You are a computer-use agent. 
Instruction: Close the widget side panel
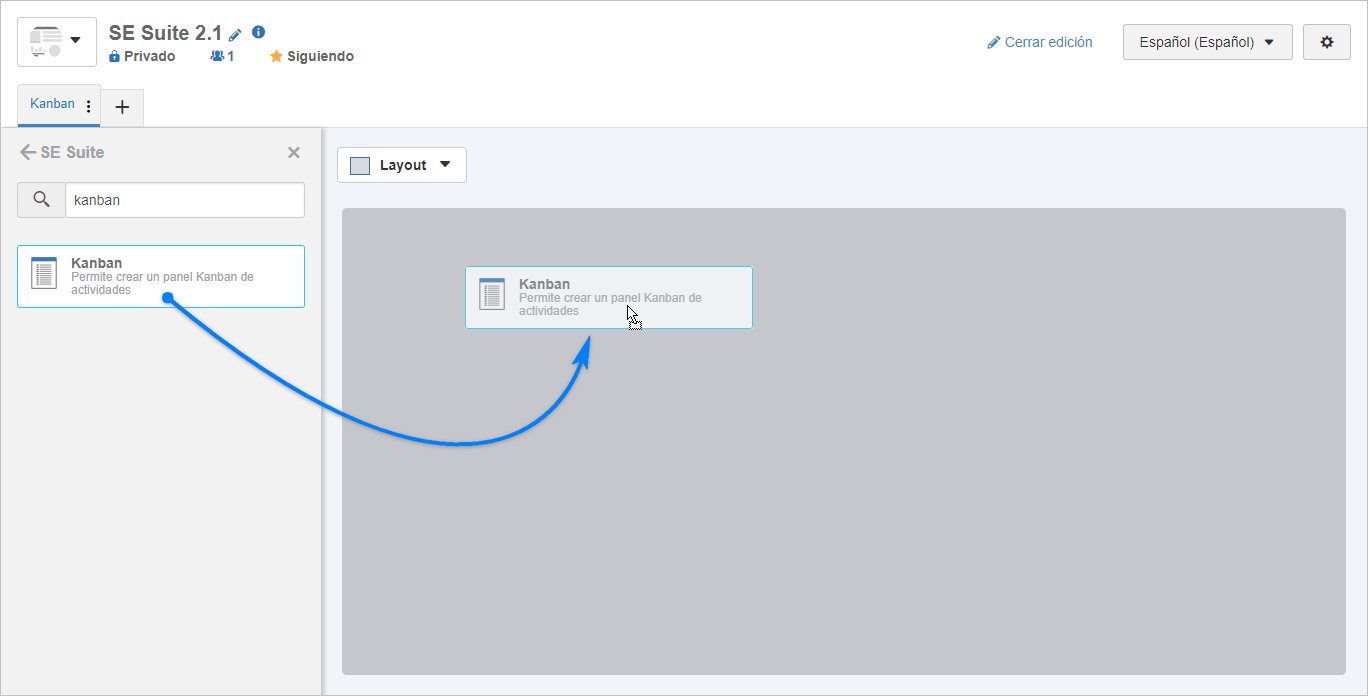tap(294, 152)
